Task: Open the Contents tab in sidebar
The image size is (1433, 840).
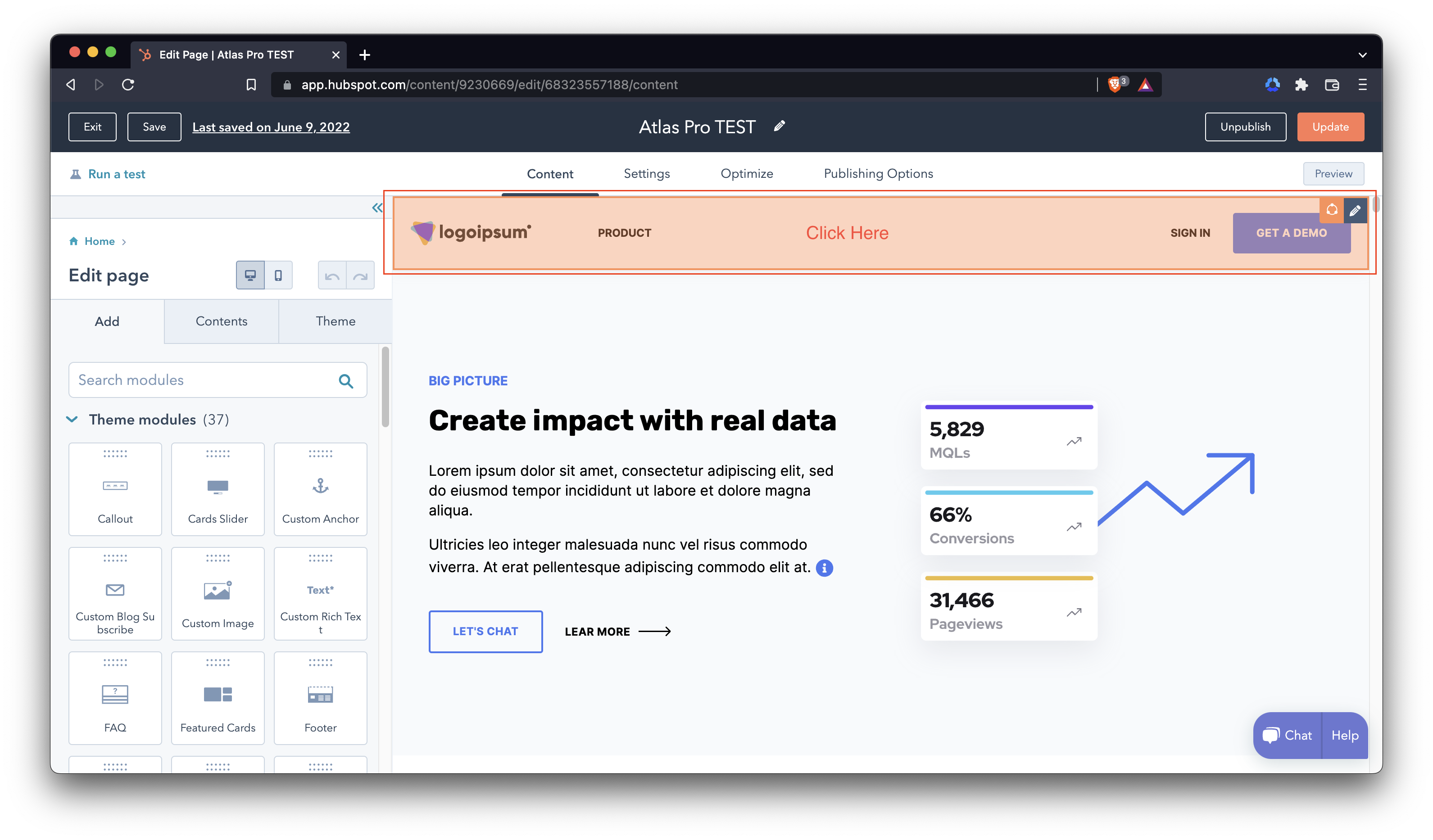Action: pos(221,321)
